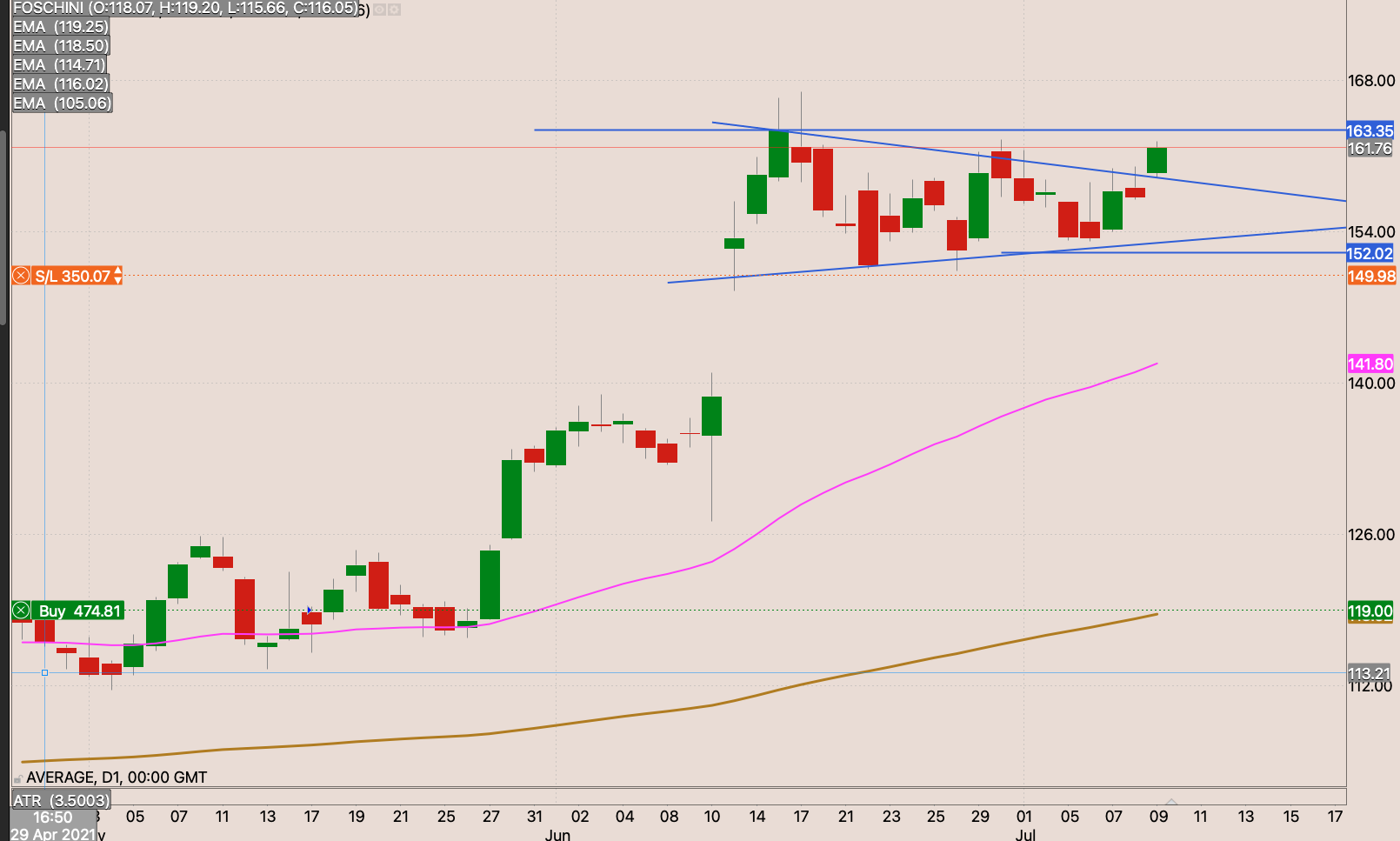Click the FOSCHINI OHLC title label
This screenshot has width=1400, height=841.
click(x=185, y=8)
